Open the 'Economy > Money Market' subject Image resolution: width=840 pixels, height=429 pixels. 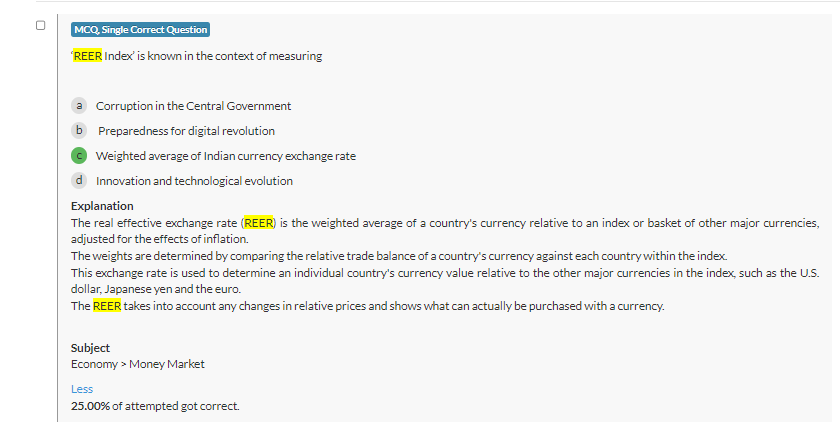137,364
